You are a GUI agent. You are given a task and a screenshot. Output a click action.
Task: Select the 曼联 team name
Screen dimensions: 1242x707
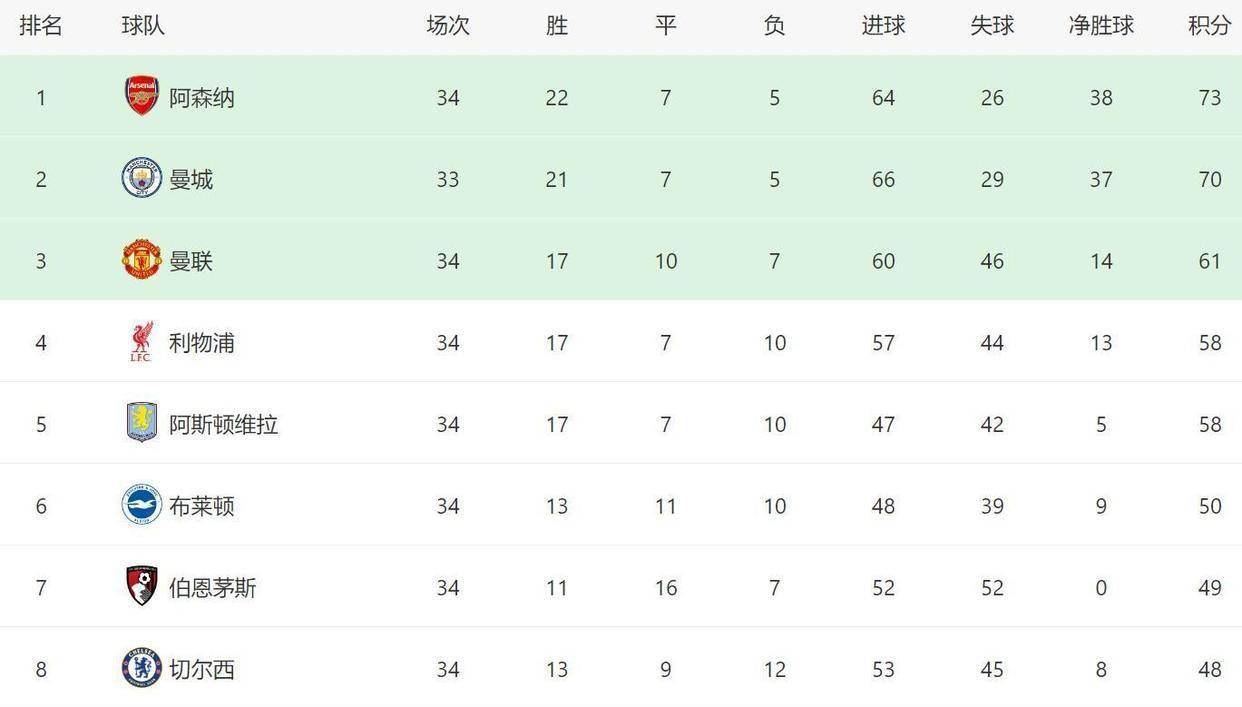click(x=191, y=262)
